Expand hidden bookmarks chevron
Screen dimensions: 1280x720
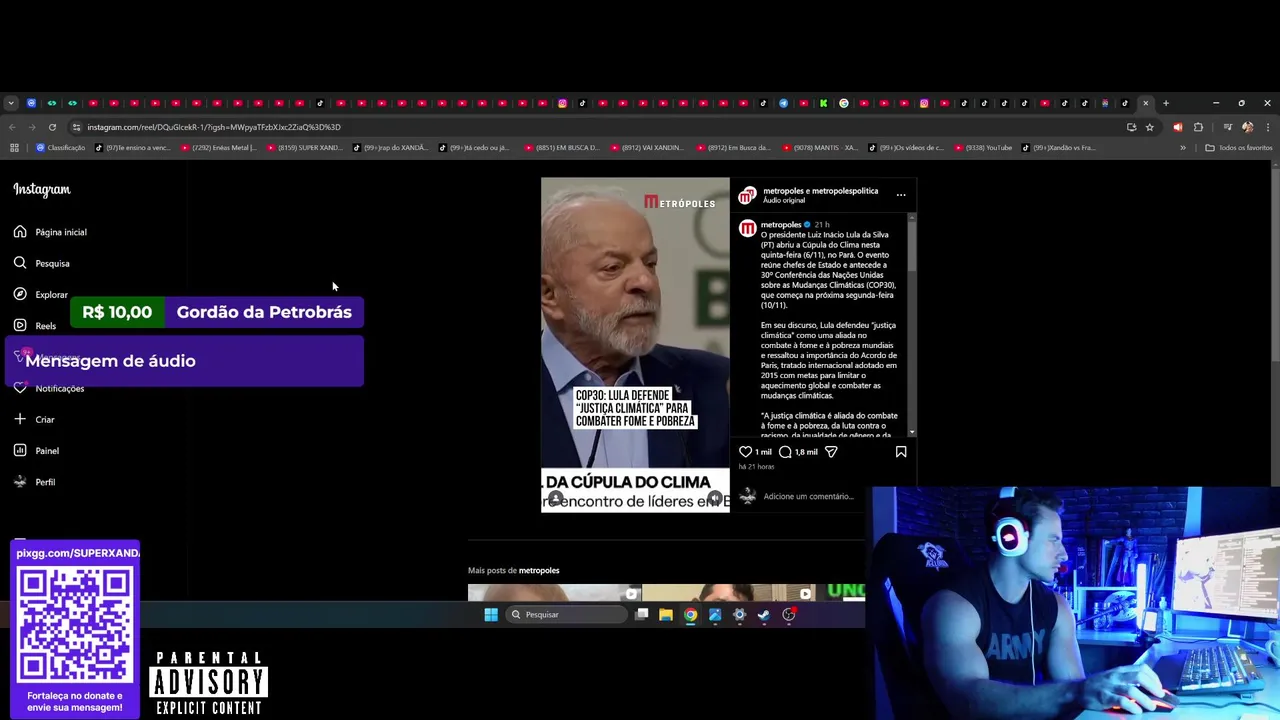(x=1183, y=148)
